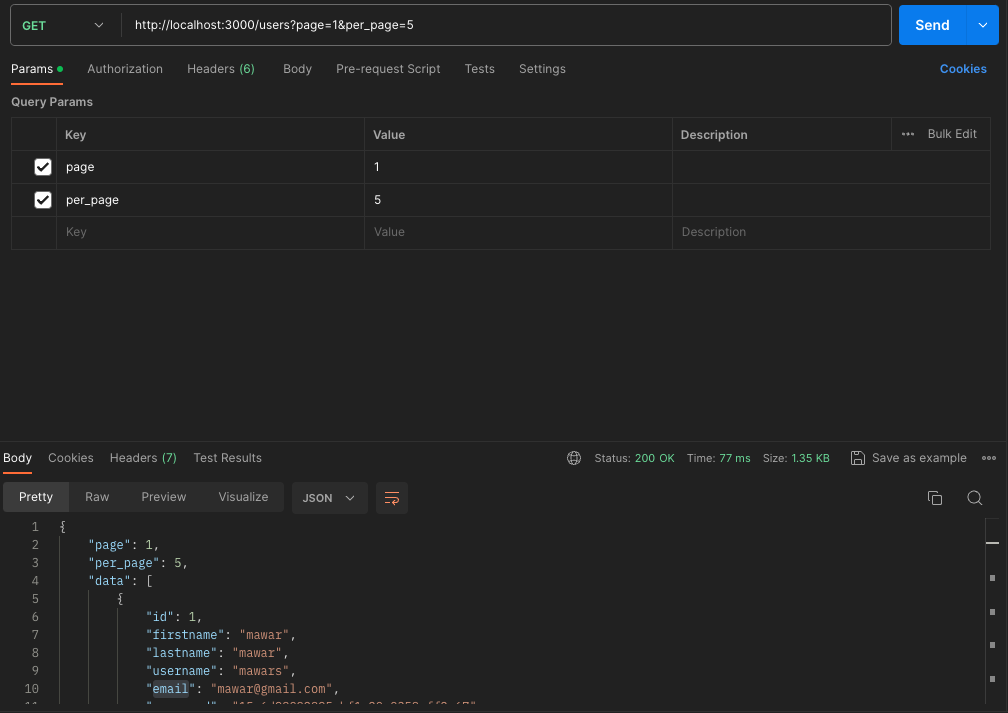Click the "firstname" key in response

click(185, 635)
